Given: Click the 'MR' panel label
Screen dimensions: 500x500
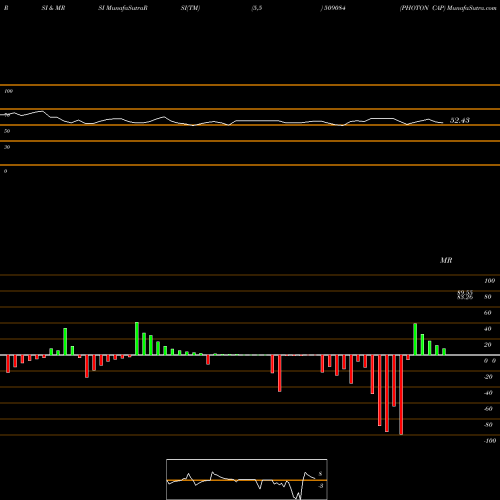Looking at the screenshot, I should click(x=446, y=260).
